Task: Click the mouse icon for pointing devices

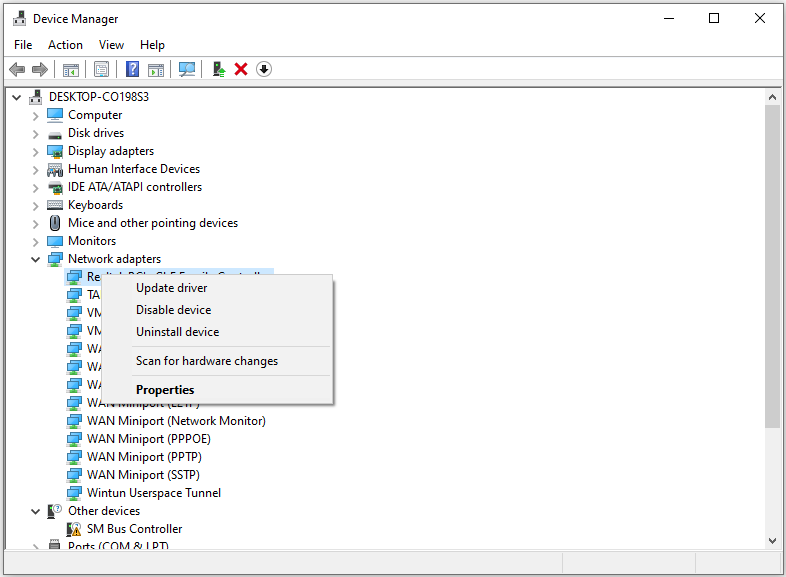Action: tap(55, 223)
